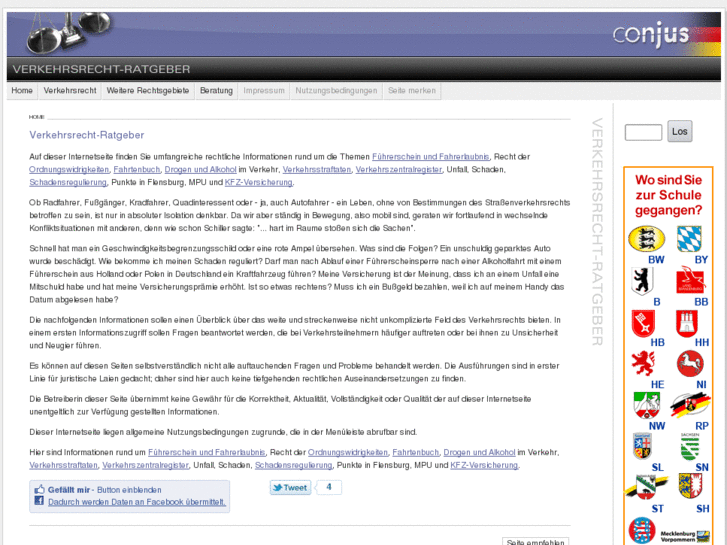Open Führerschein und Fahrerlaubnis link in last paragraph

pos(207,452)
